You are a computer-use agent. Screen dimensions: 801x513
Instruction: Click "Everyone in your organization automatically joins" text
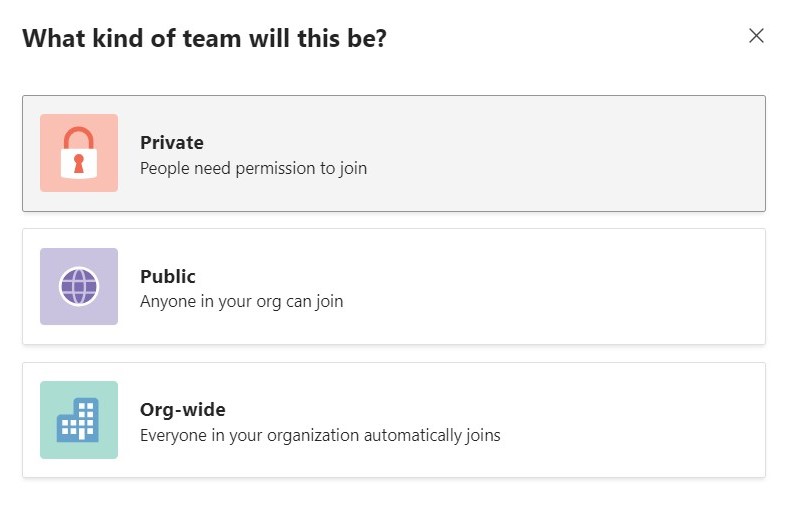point(320,435)
